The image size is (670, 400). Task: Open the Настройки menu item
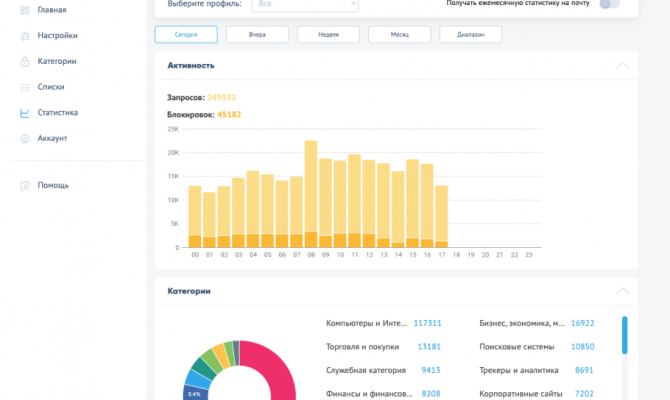click(57, 35)
